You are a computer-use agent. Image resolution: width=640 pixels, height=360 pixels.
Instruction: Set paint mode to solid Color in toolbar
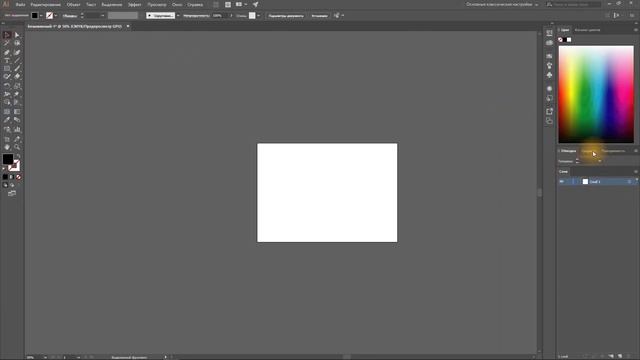[x=5, y=177]
